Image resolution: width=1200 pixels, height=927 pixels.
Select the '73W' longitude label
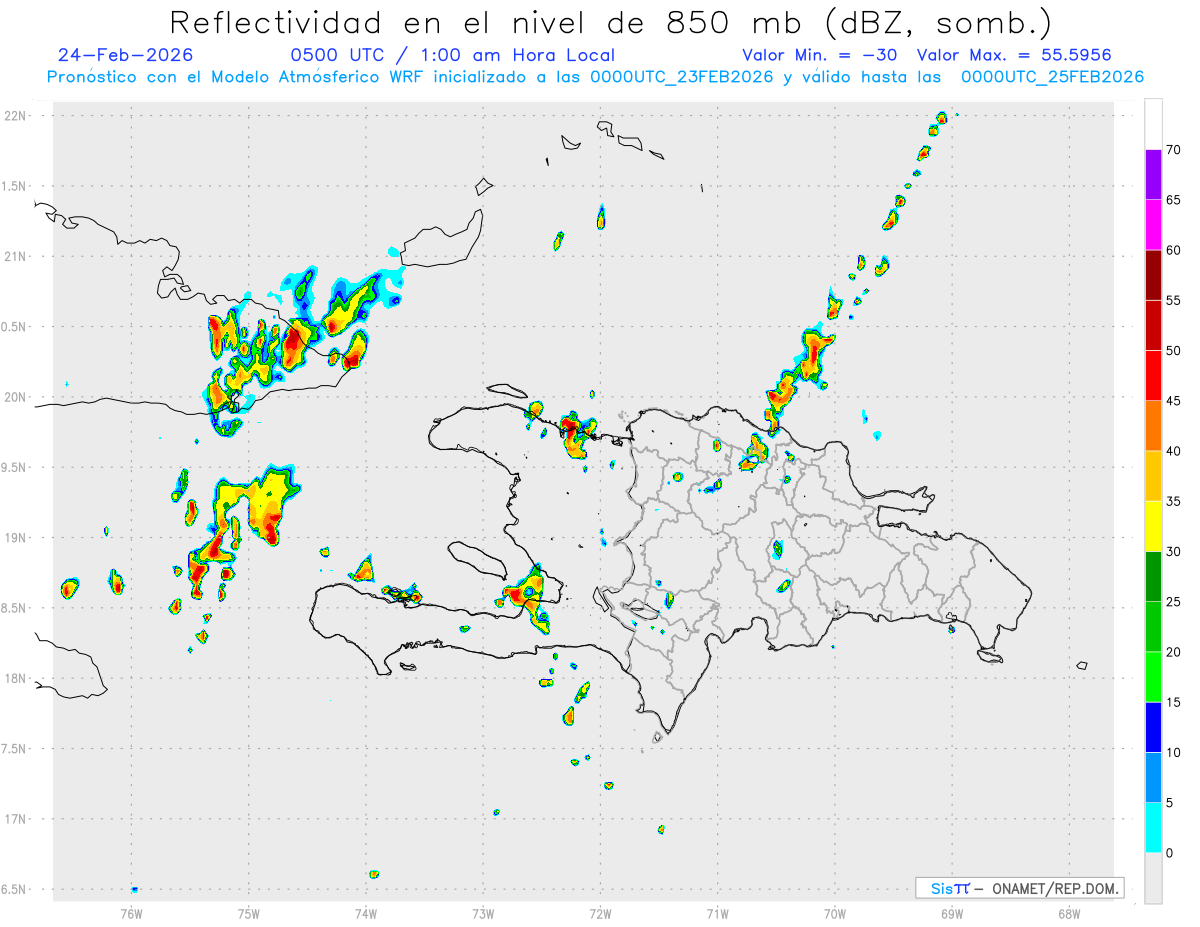pyautogui.click(x=483, y=913)
